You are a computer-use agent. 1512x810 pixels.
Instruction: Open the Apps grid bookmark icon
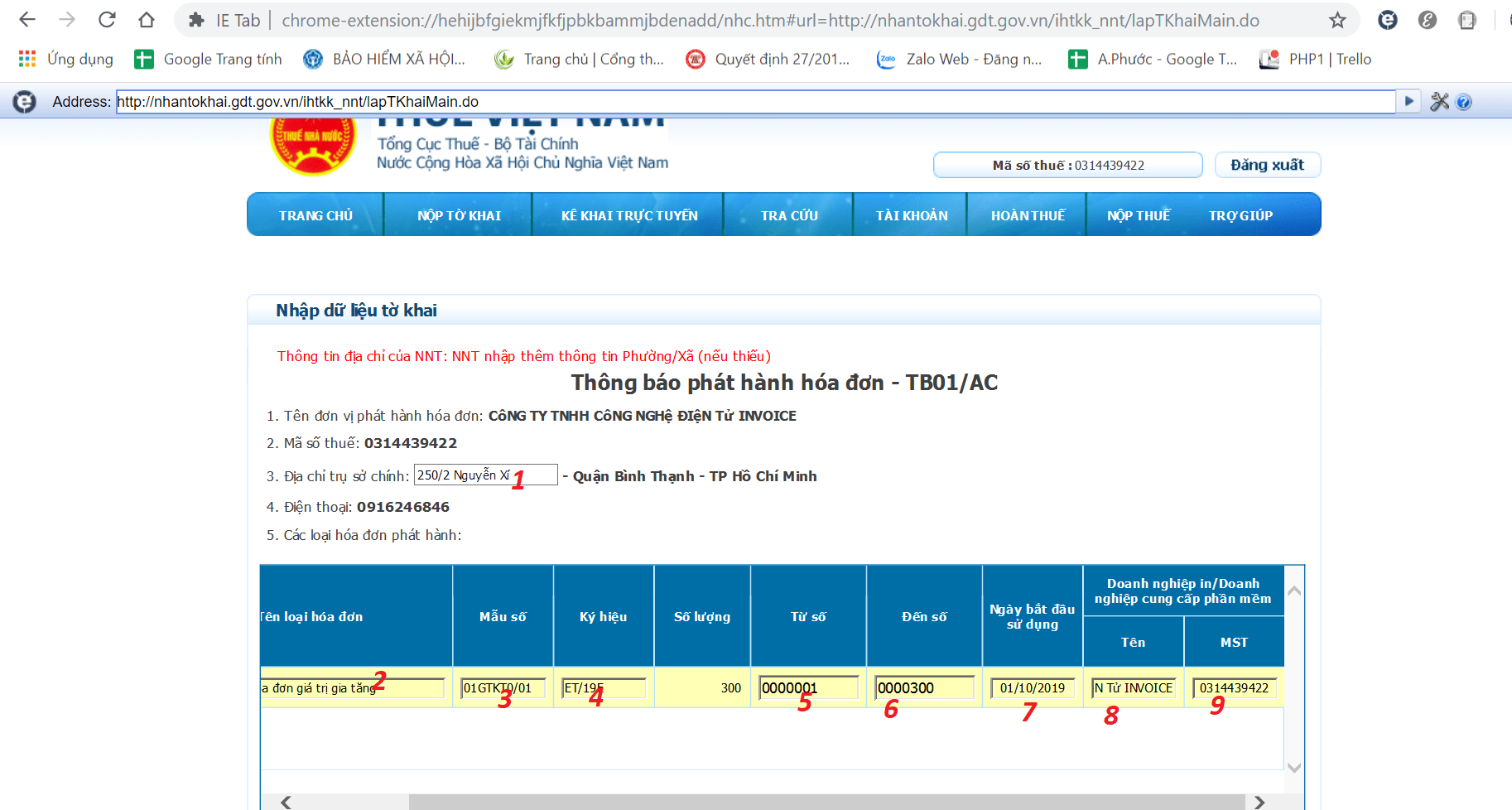point(27,59)
